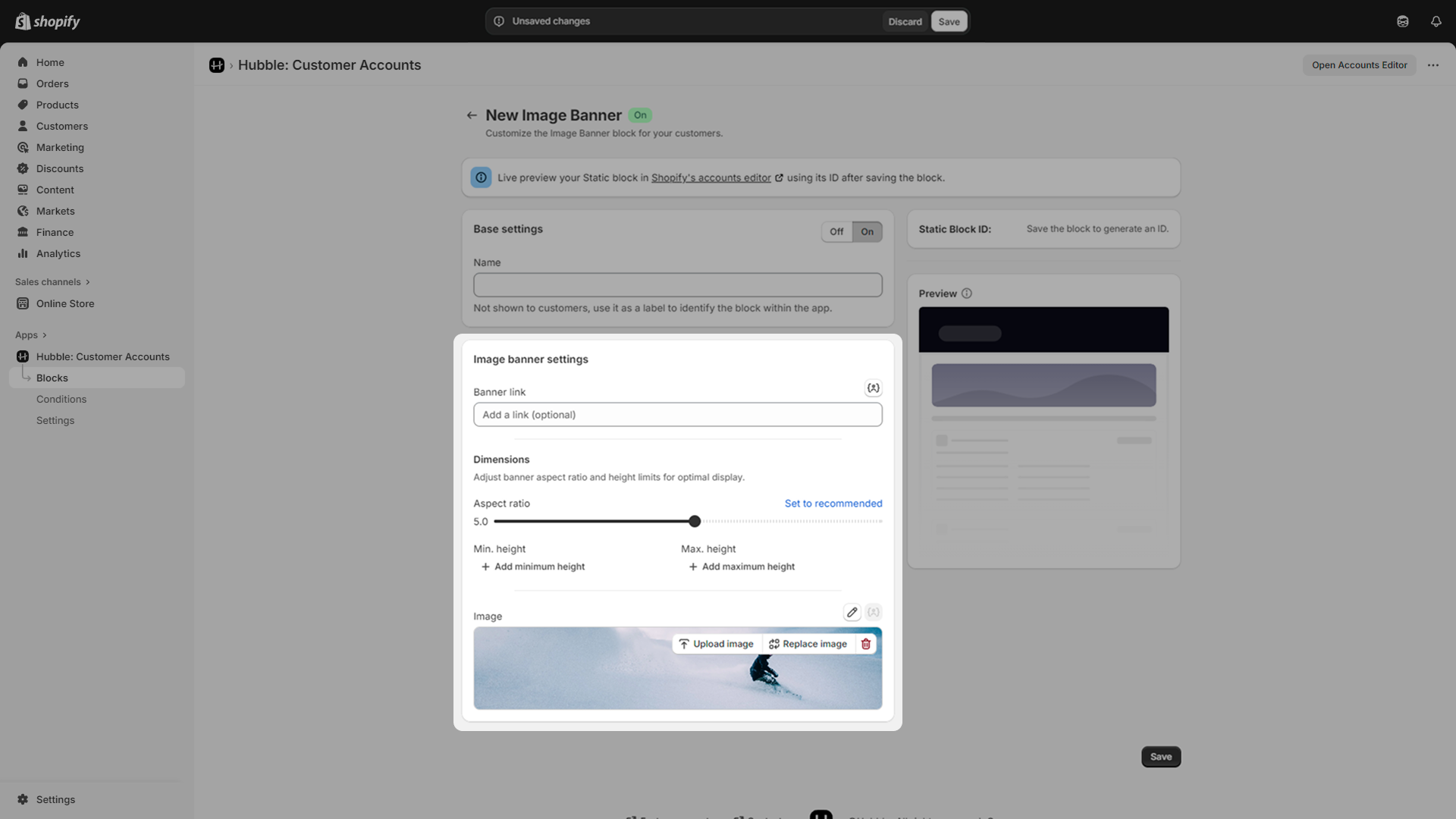Screen dimensions: 1456x819
Task: Switch the Base settings toggle to Off
Action: click(836, 232)
